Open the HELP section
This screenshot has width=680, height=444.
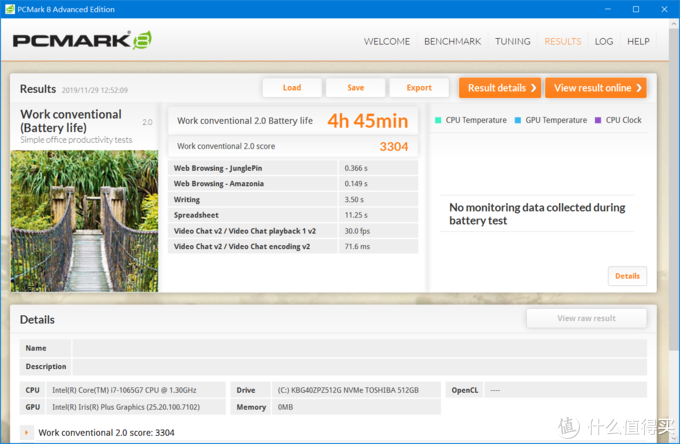[x=638, y=42]
